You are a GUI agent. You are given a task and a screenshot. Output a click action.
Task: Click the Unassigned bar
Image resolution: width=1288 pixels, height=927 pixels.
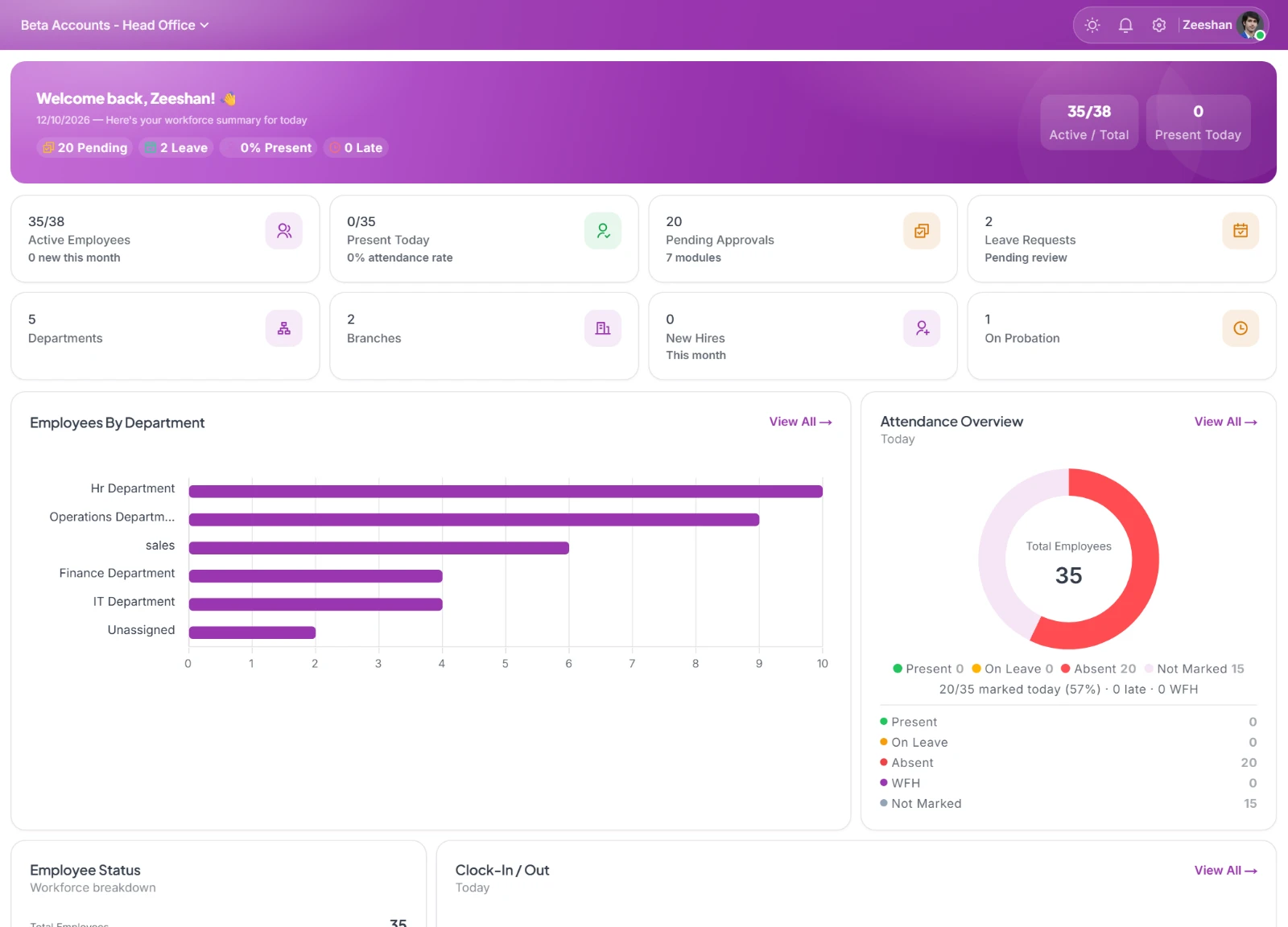(252, 632)
